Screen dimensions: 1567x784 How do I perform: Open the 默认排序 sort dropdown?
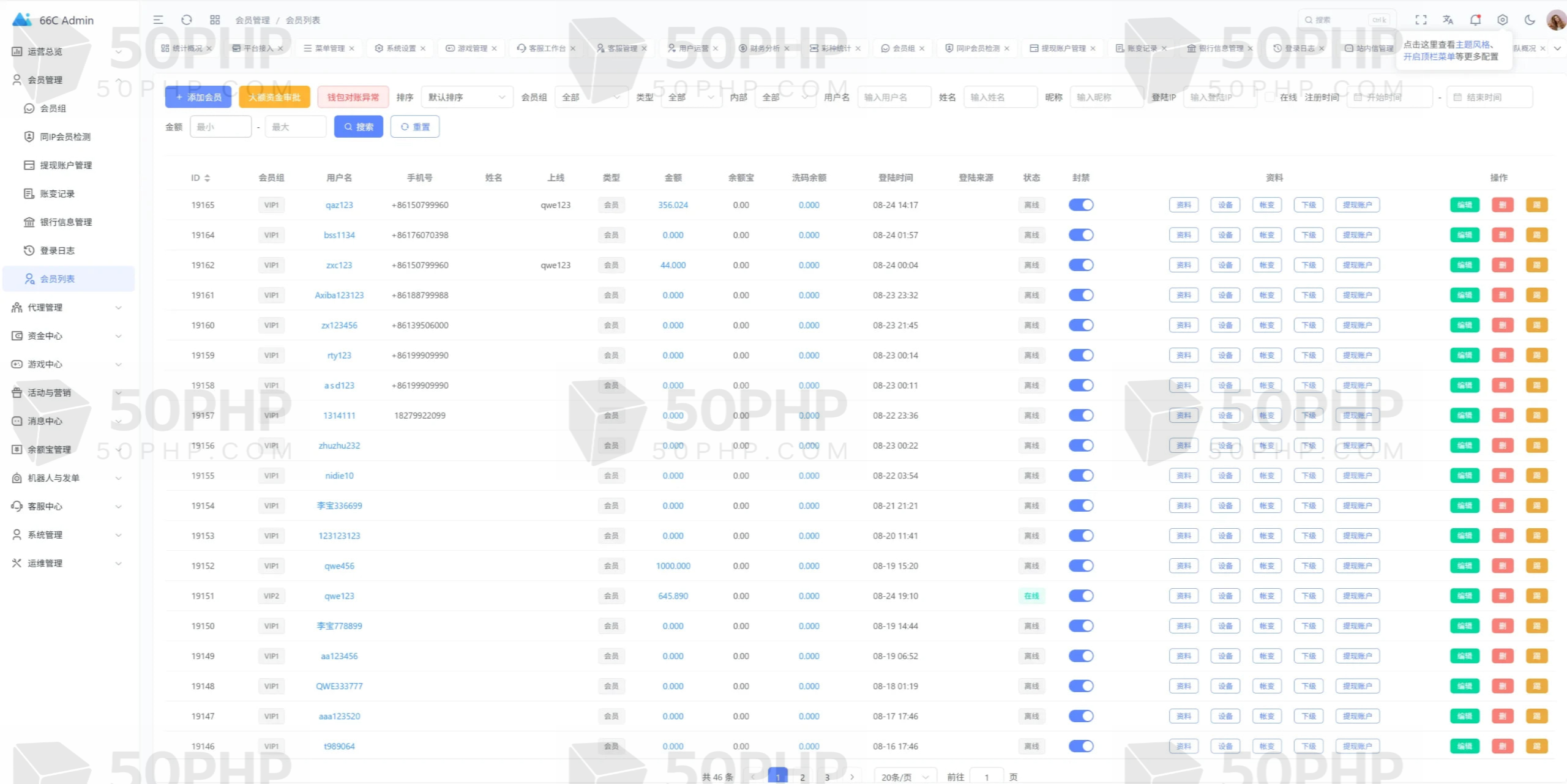coord(466,97)
